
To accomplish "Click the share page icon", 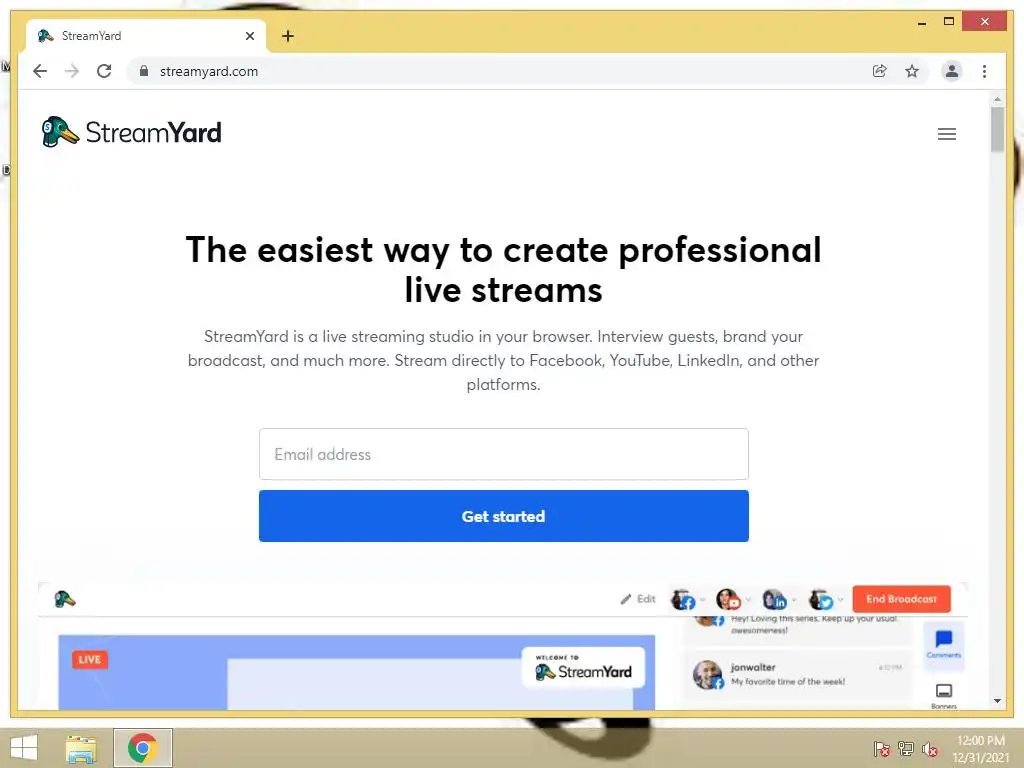I will pos(880,71).
